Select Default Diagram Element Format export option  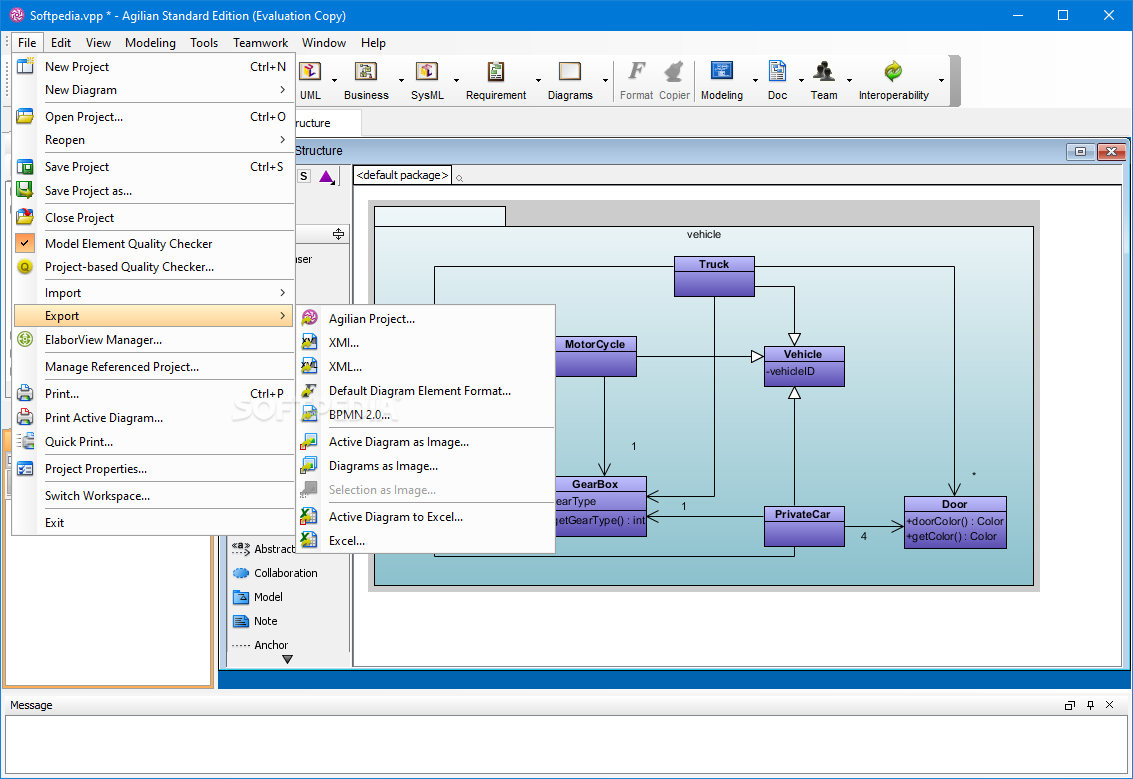pos(426,390)
